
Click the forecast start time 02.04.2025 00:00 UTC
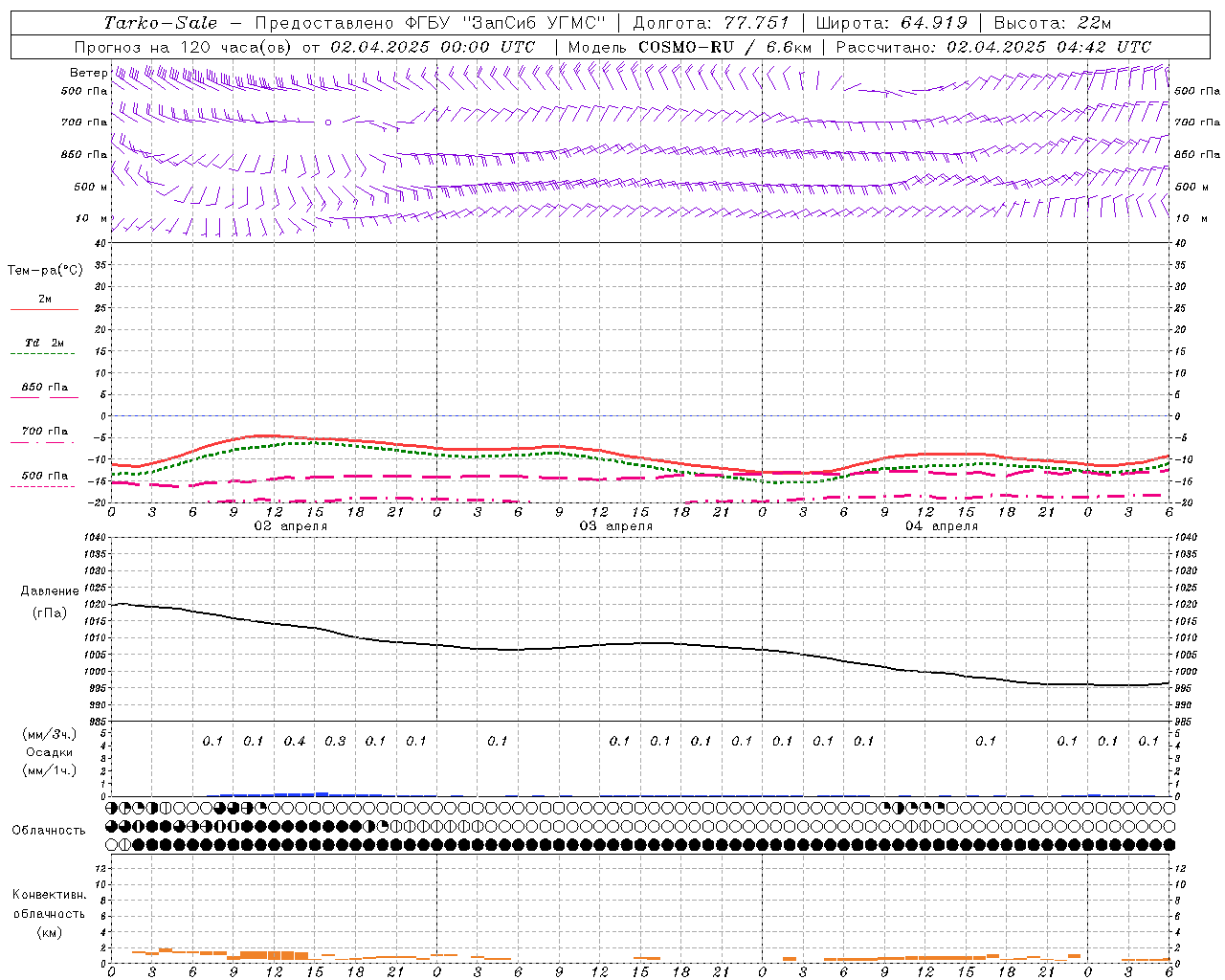433,47
